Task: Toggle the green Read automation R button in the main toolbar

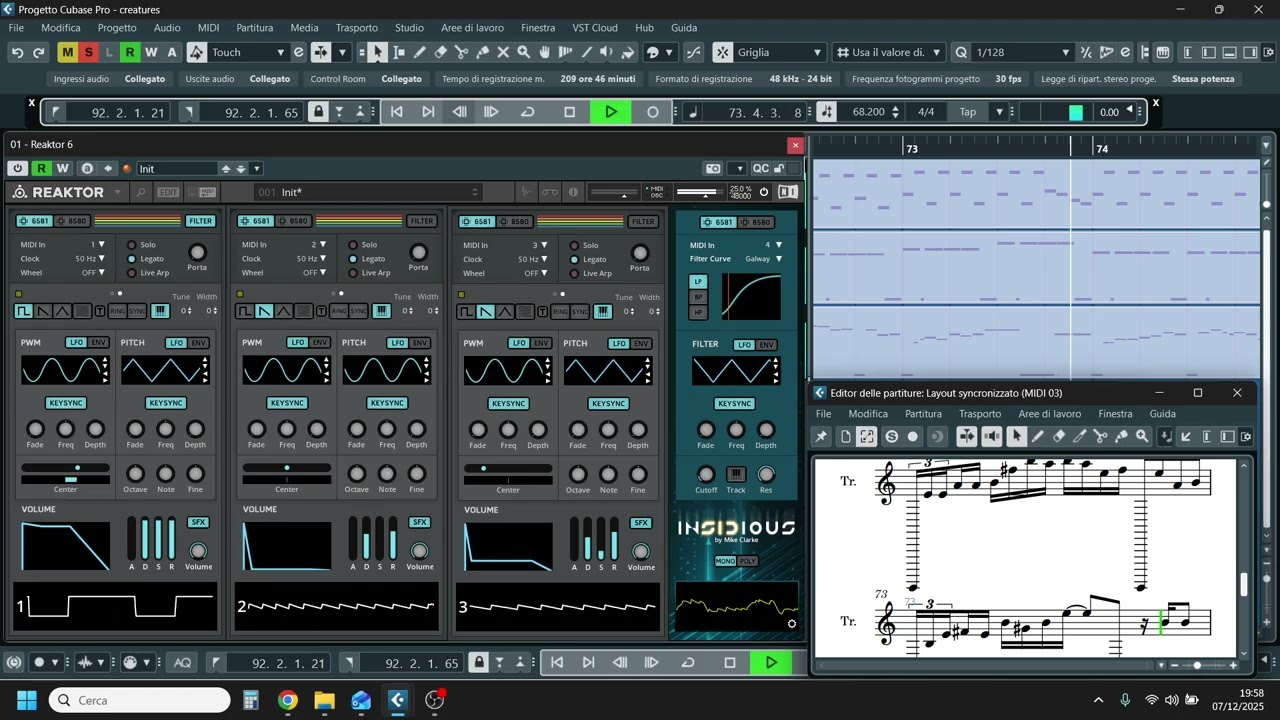Action: click(130, 52)
